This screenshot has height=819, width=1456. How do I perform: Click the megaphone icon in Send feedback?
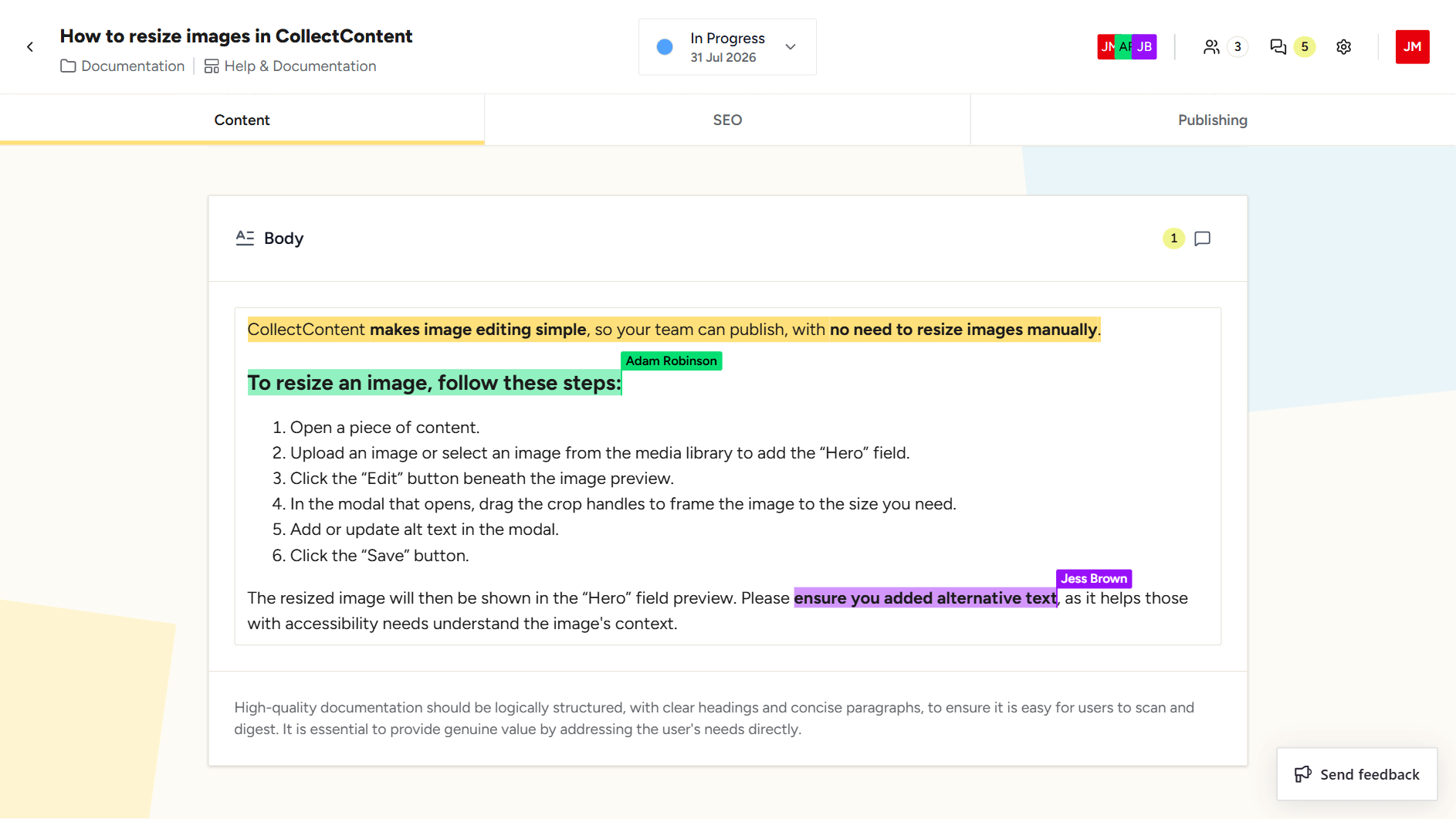1303,774
